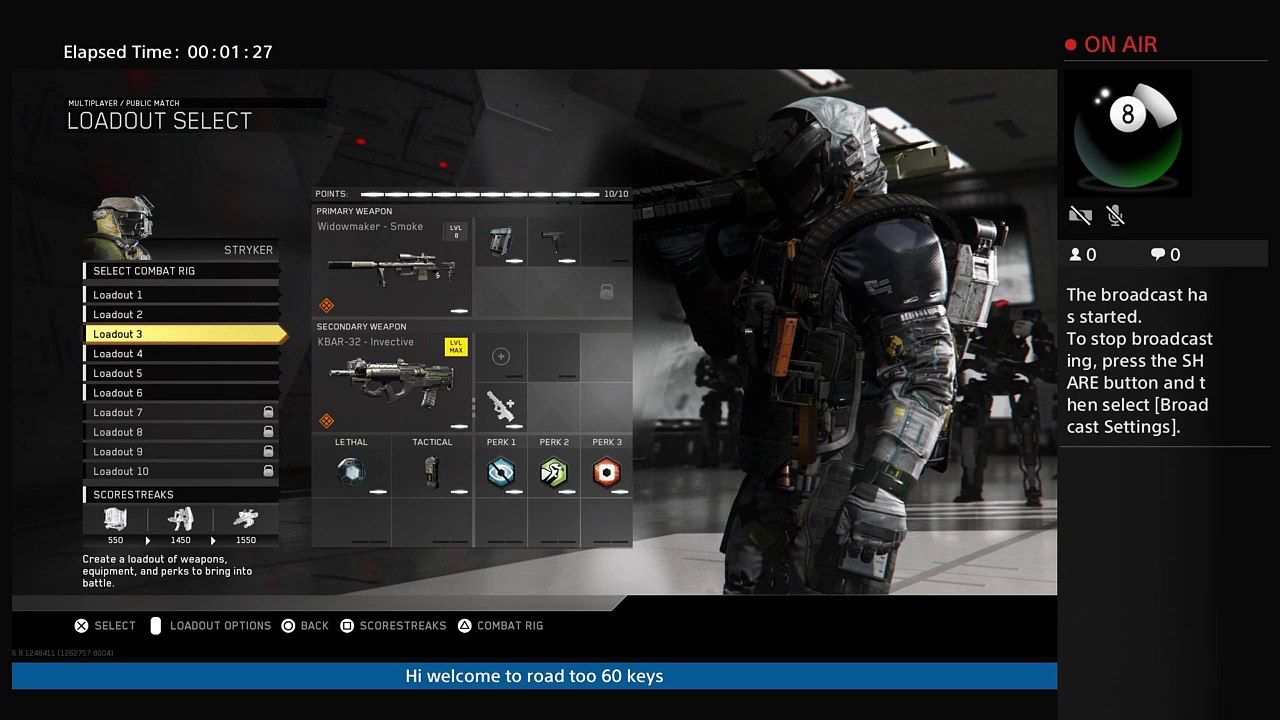Click the 8-ball broadcaster avatar
Viewport: 1280px width, 720px height.
(x=1128, y=134)
